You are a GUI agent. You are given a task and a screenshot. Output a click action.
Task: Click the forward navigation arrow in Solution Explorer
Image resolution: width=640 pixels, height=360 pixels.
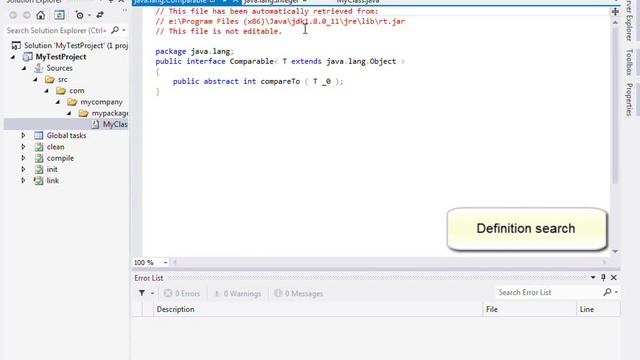coord(27,16)
